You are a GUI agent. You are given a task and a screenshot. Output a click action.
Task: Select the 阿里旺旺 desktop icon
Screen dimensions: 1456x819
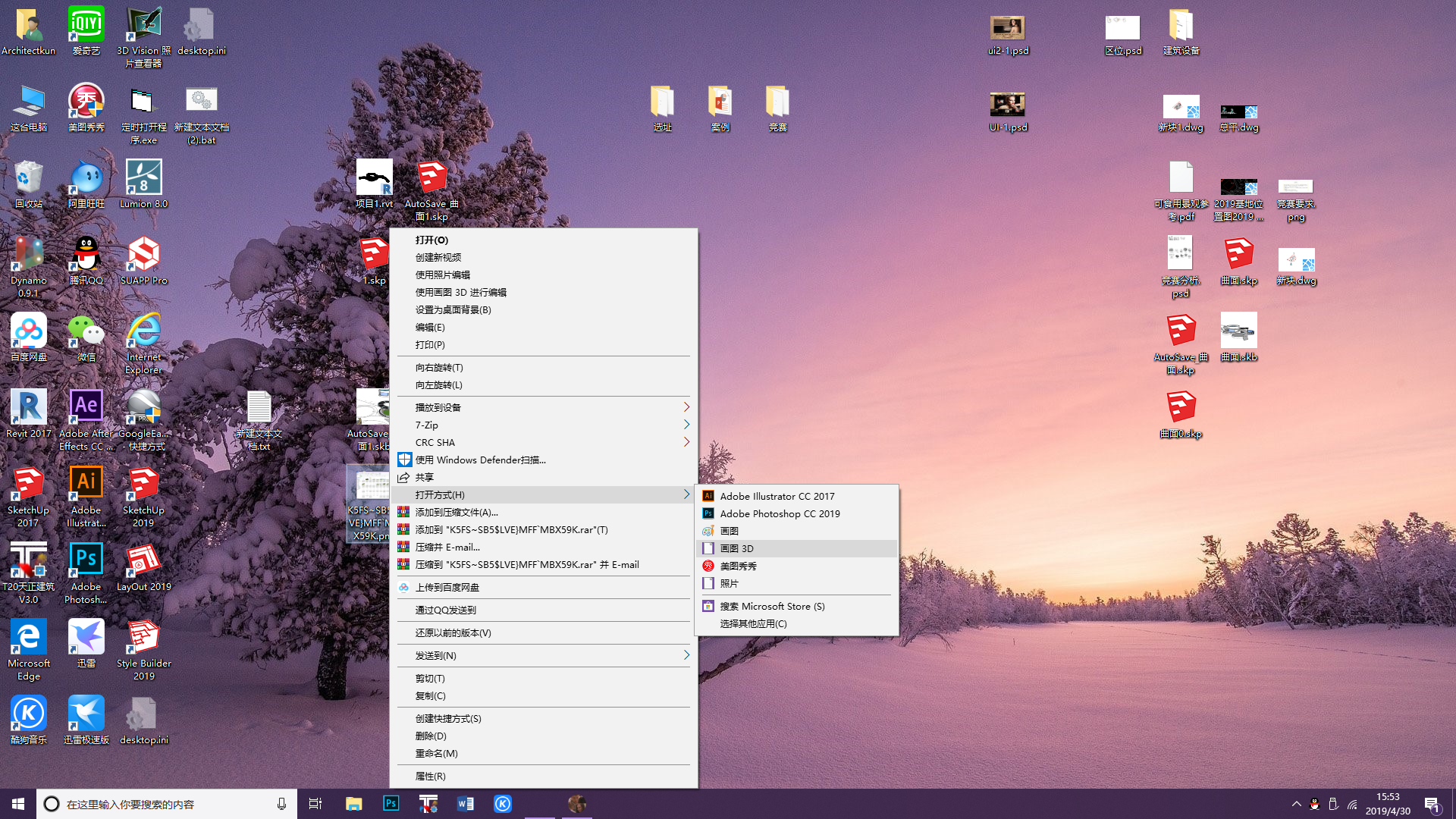click(x=86, y=185)
